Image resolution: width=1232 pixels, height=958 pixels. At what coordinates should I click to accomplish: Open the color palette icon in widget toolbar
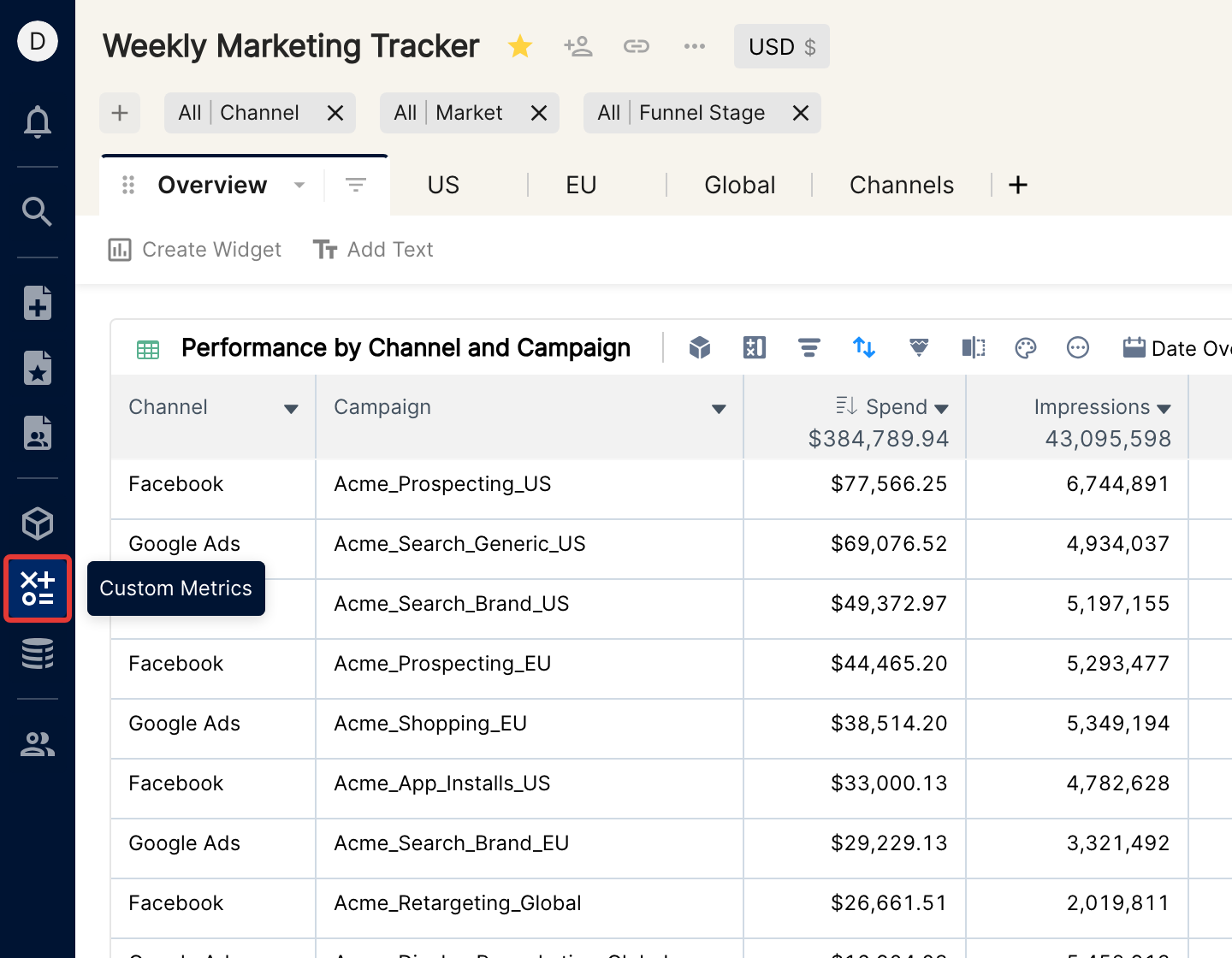(1026, 347)
